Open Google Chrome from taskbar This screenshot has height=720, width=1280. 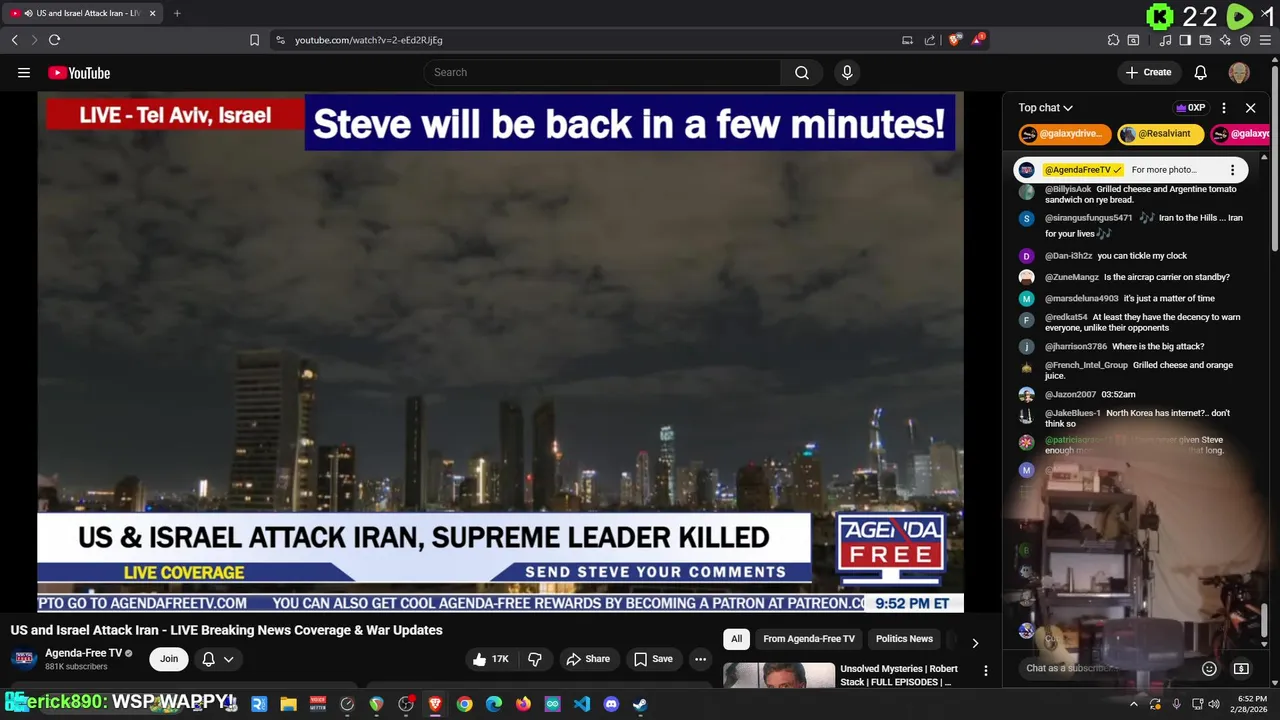(x=464, y=704)
